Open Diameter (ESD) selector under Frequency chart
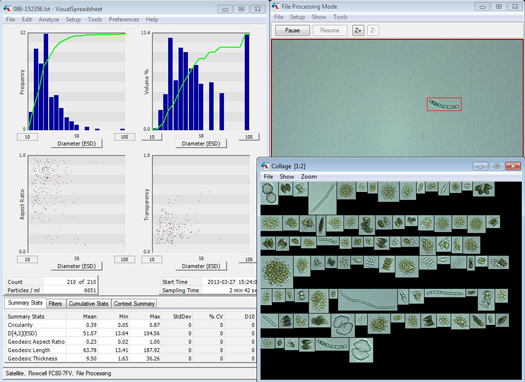This screenshot has height=382, width=525. tap(77, 144)
